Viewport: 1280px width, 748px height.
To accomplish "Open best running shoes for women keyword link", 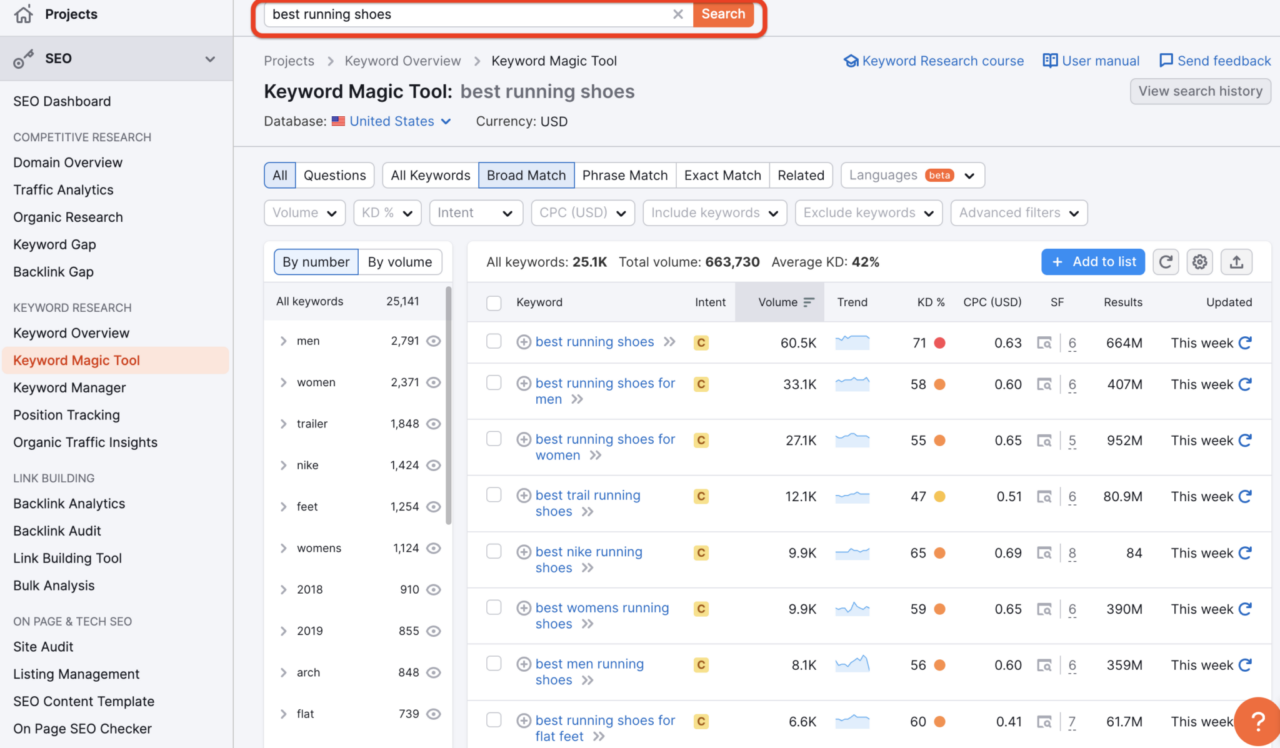I will pyautogui.click(x=605, y=447).
